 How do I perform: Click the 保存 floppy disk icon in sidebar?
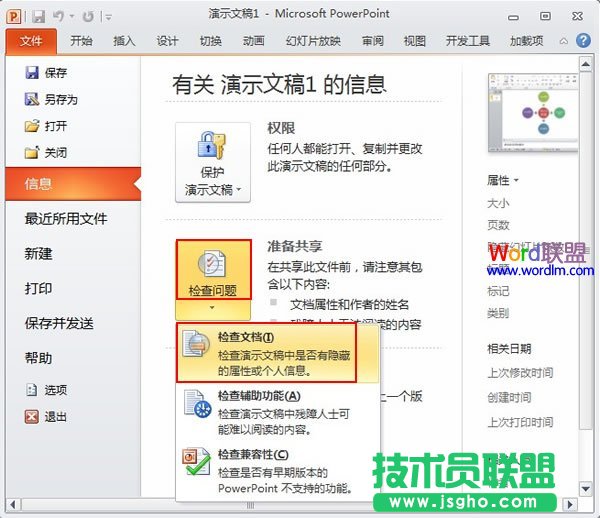point(32,72)
